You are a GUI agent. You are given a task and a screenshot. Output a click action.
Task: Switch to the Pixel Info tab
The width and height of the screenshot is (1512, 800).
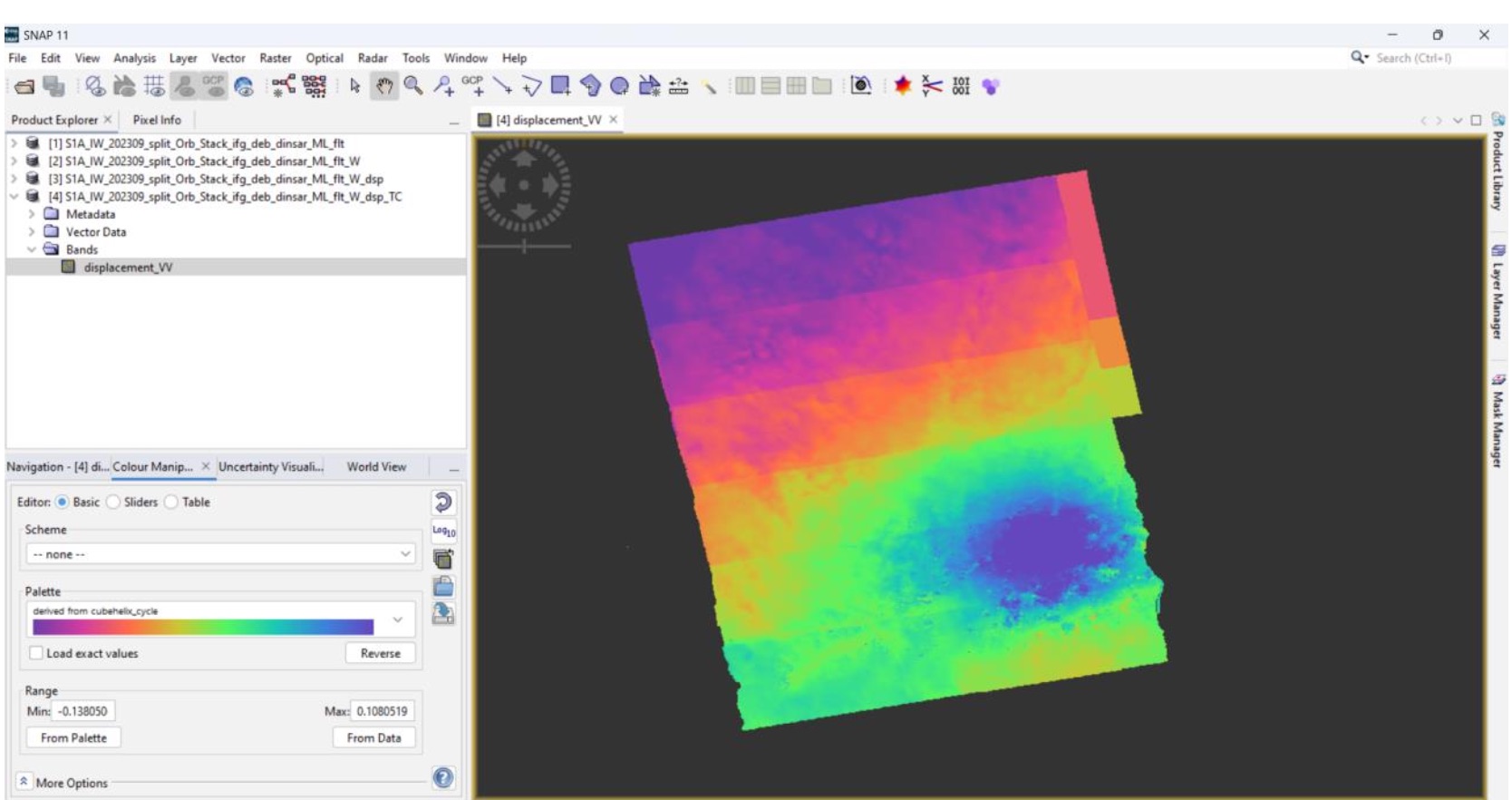pyautogui.click(x=157, y=120)
